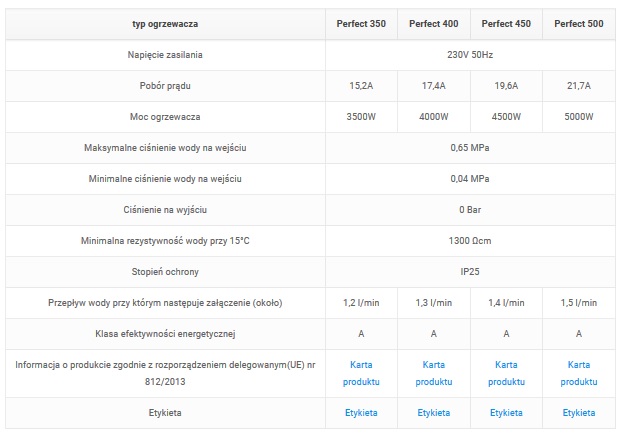623x440 pixels.
Task: Click the Etykieta link under Perfect 350
Action: click(362, 412)
